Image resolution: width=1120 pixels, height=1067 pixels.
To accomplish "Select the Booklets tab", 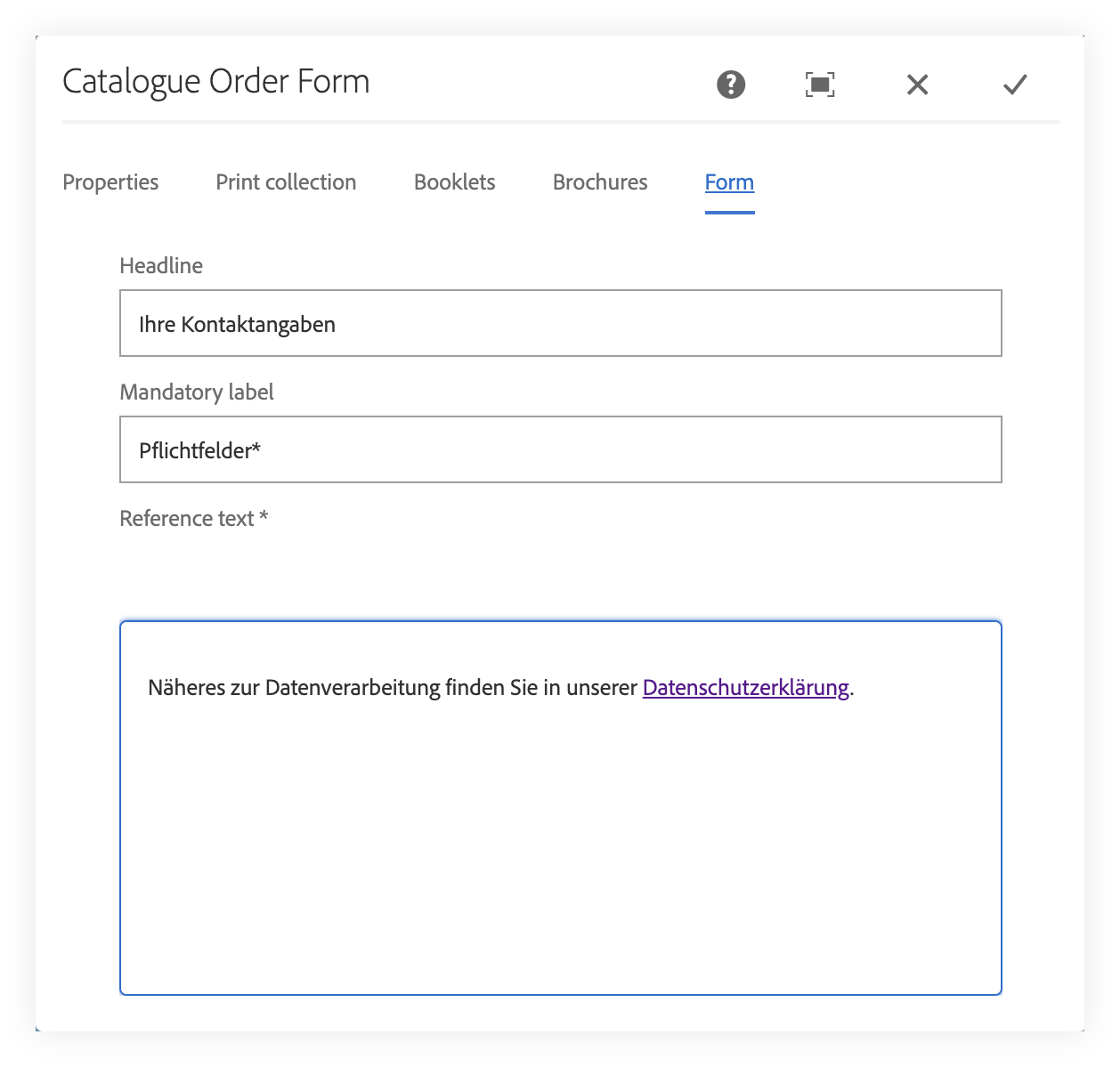I will coord(454,182).
